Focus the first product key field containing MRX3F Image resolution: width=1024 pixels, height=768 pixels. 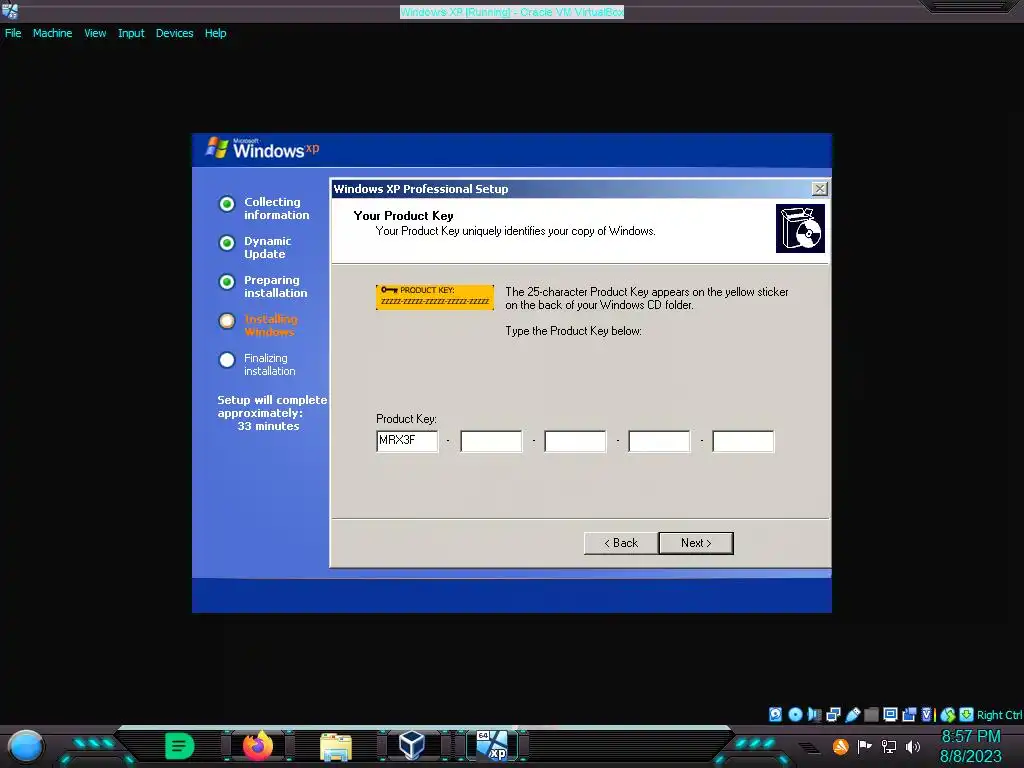pyautogui.click(x=407, y=441)
